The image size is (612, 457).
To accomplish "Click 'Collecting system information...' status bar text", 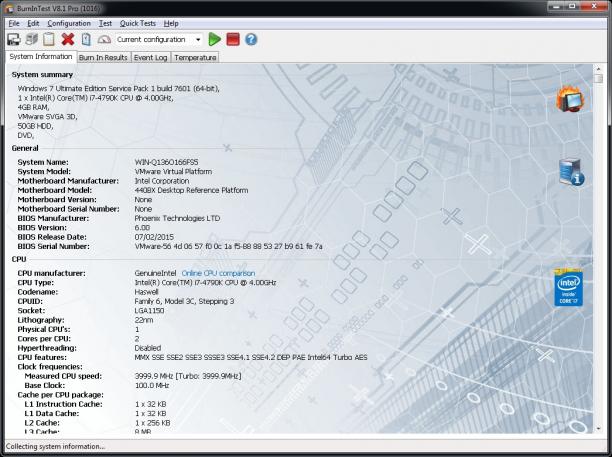I will tap(55, 446).
